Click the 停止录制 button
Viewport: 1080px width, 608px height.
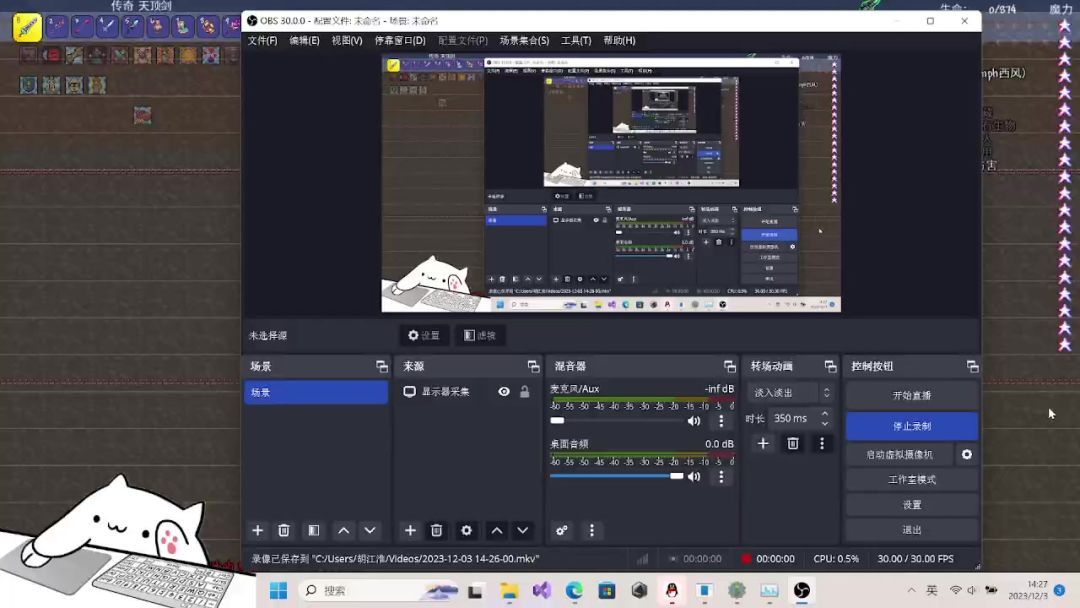pyautogui.click(x=912, y=426)
